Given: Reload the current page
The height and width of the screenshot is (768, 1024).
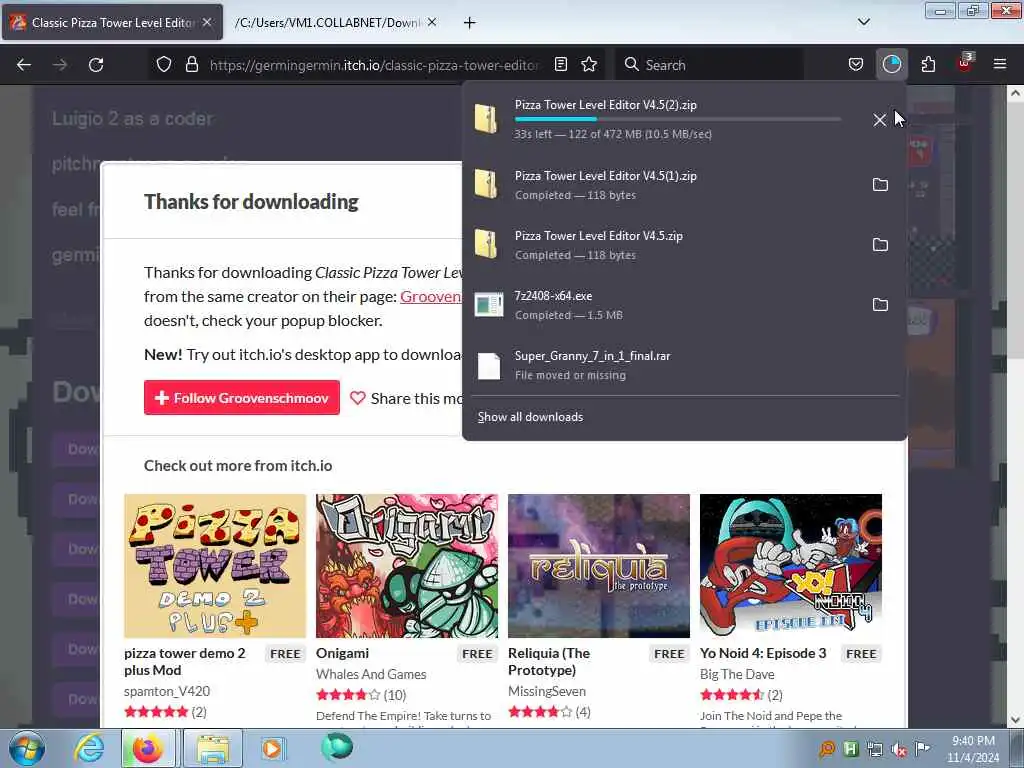Looking at the screenshot, I should pos(96,65).
